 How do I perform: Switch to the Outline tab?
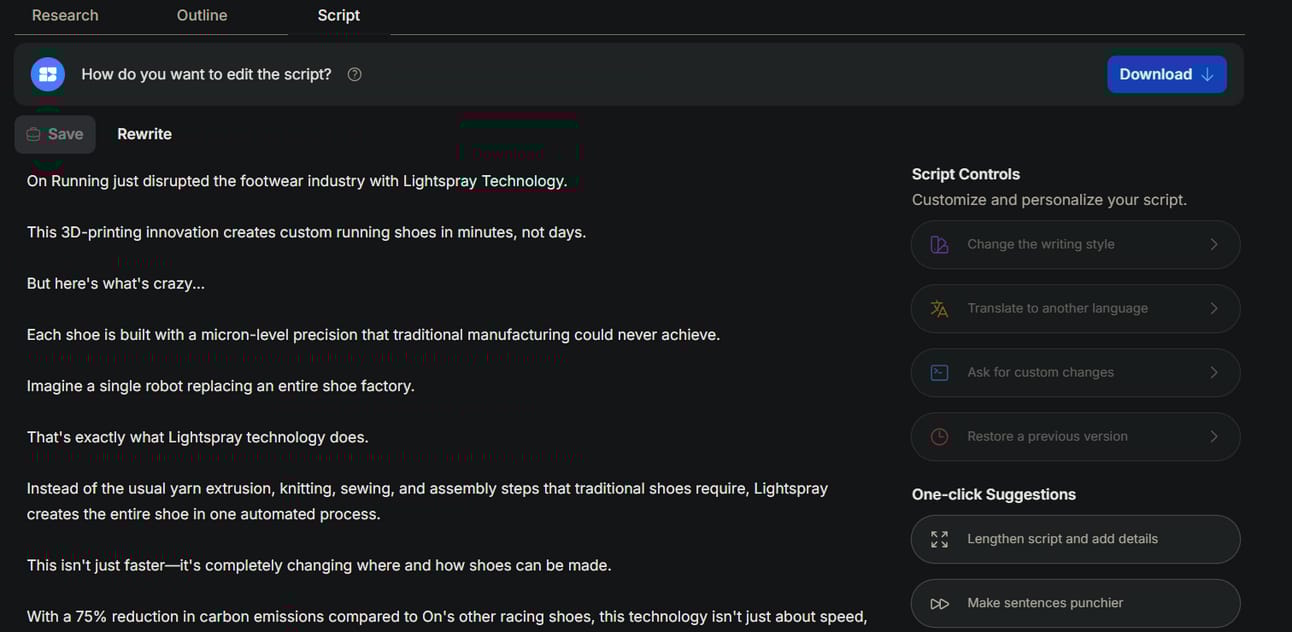coord(202,16)
